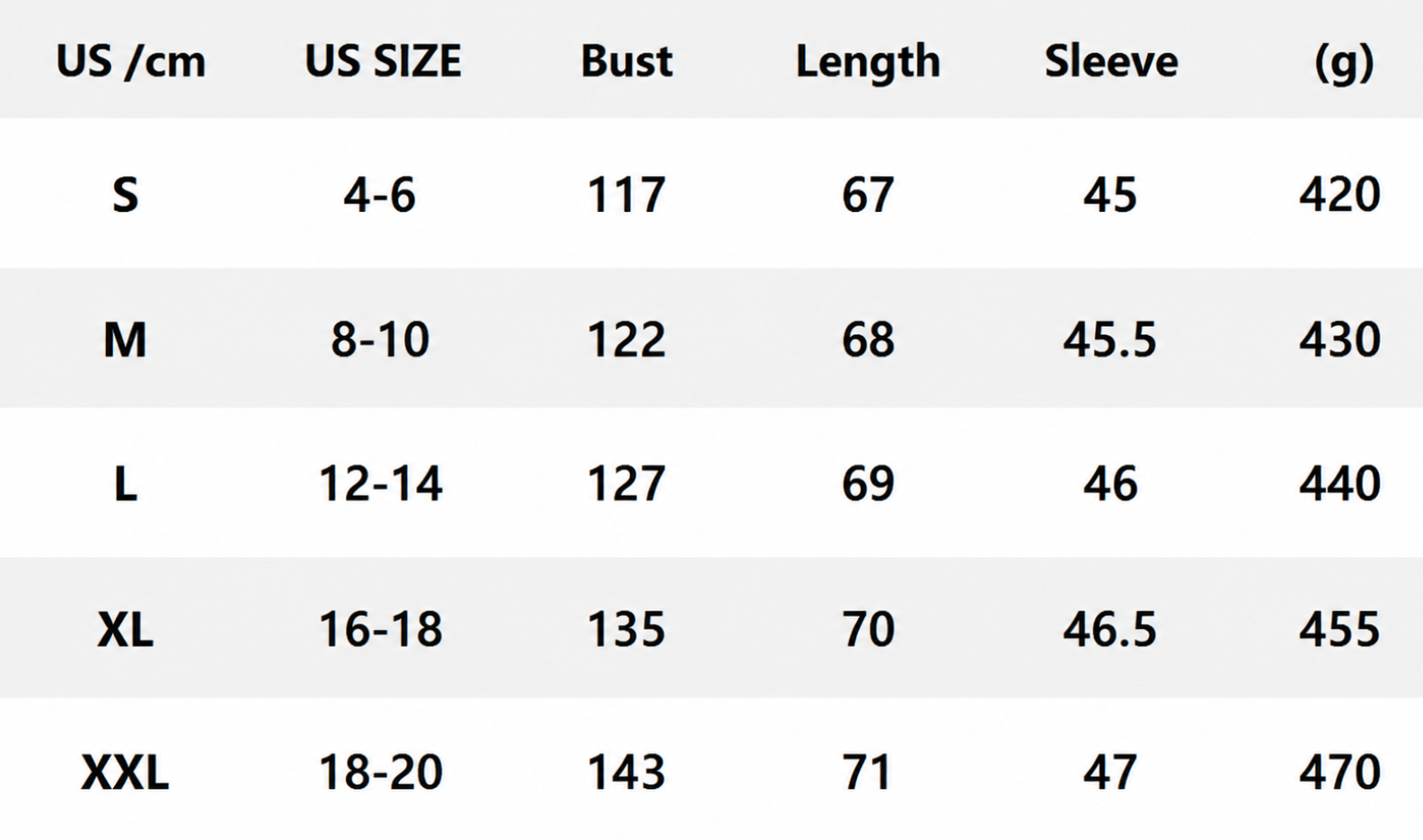The width and height of the screenshot is (1423, 840).
Task: Click sleeve value 45.5
Action: 1110,340
